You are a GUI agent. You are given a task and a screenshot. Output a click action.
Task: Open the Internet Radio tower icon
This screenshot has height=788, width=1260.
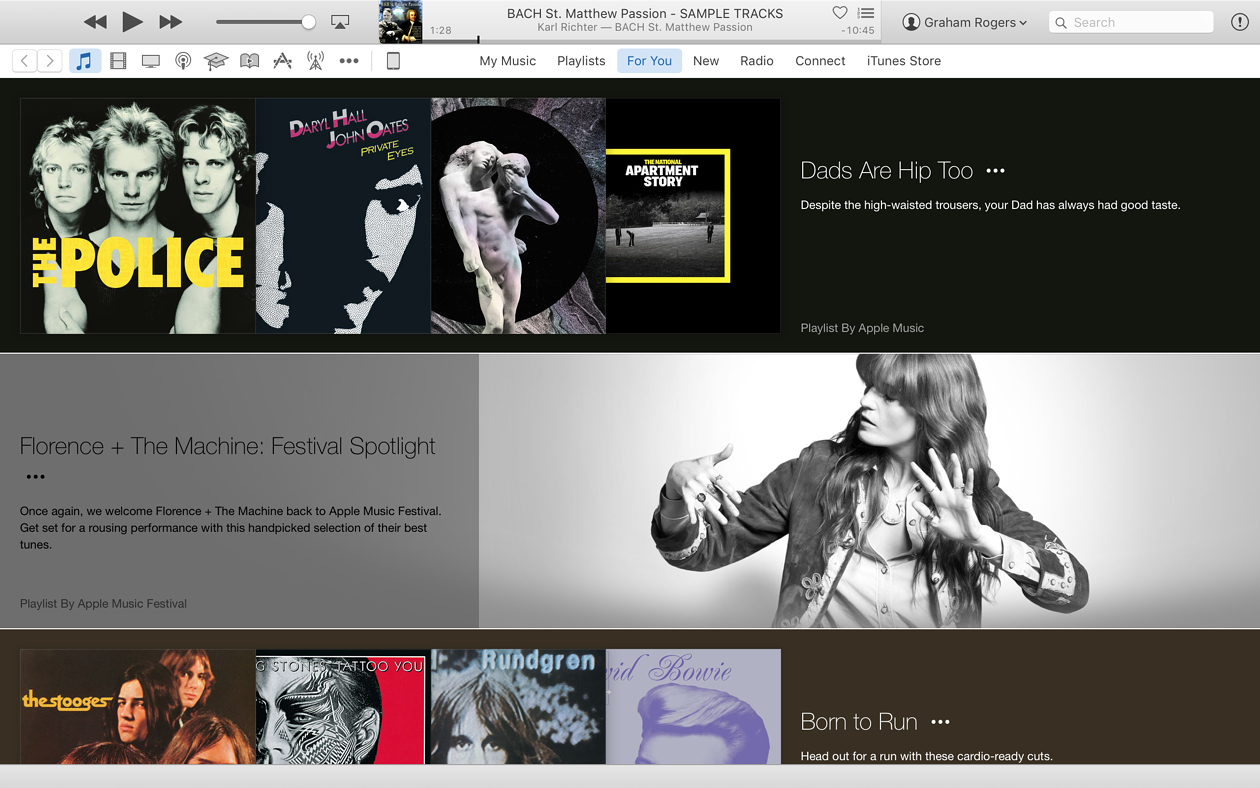tap(315, 61)
